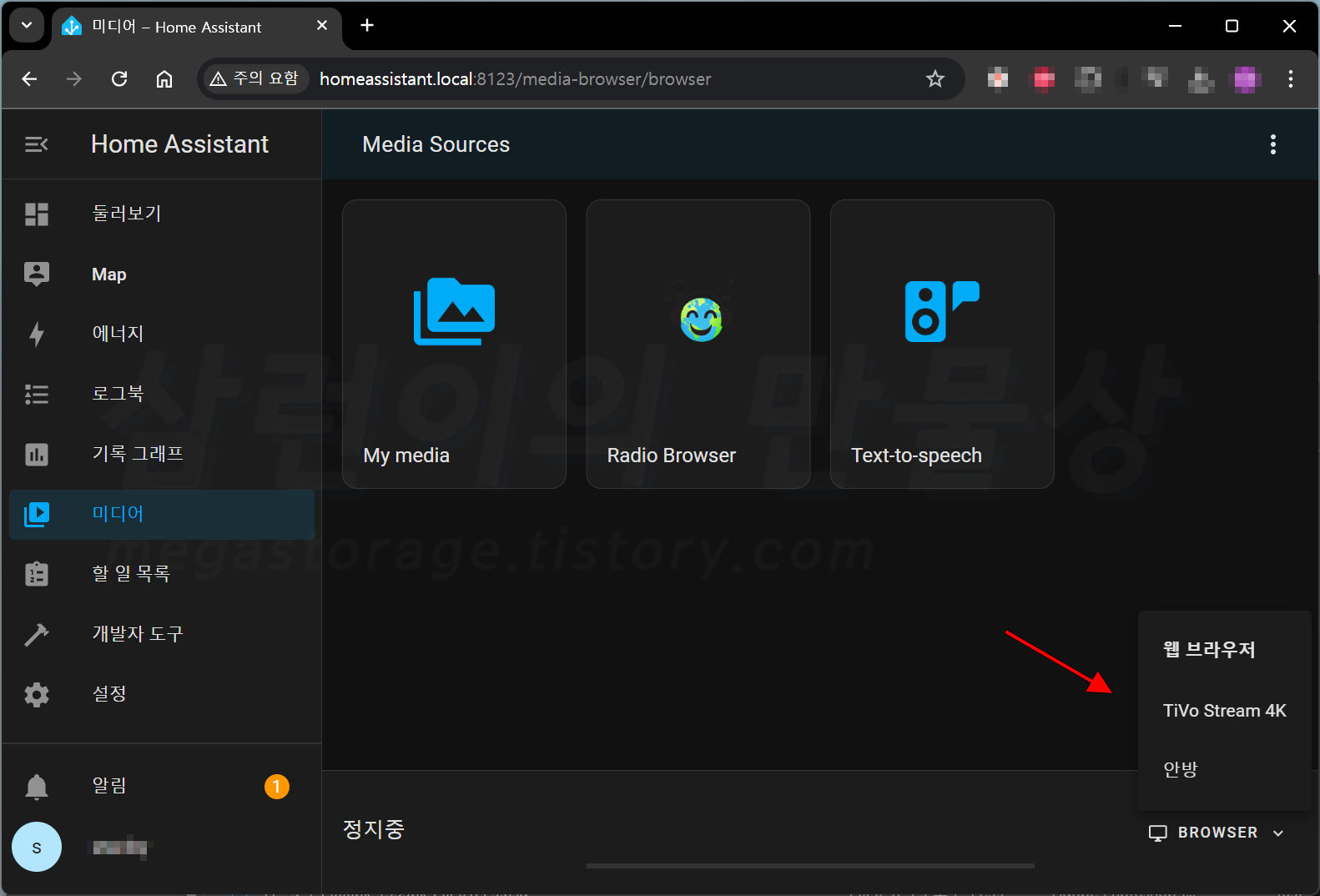Click the notification count badge 1

click(x=277, y=787)
